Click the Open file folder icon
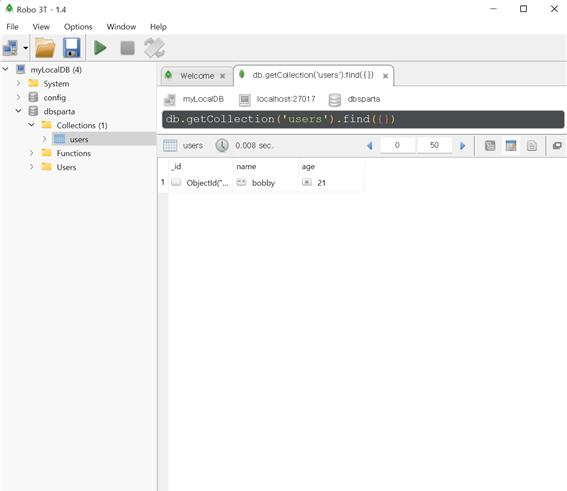The height and width of the screenshot is (491, 567). (45, 48)
